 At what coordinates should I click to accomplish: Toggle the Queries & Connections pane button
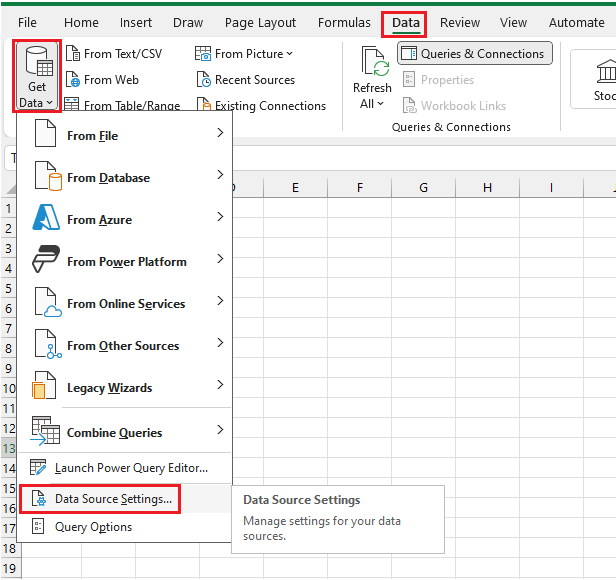point(475,53)
